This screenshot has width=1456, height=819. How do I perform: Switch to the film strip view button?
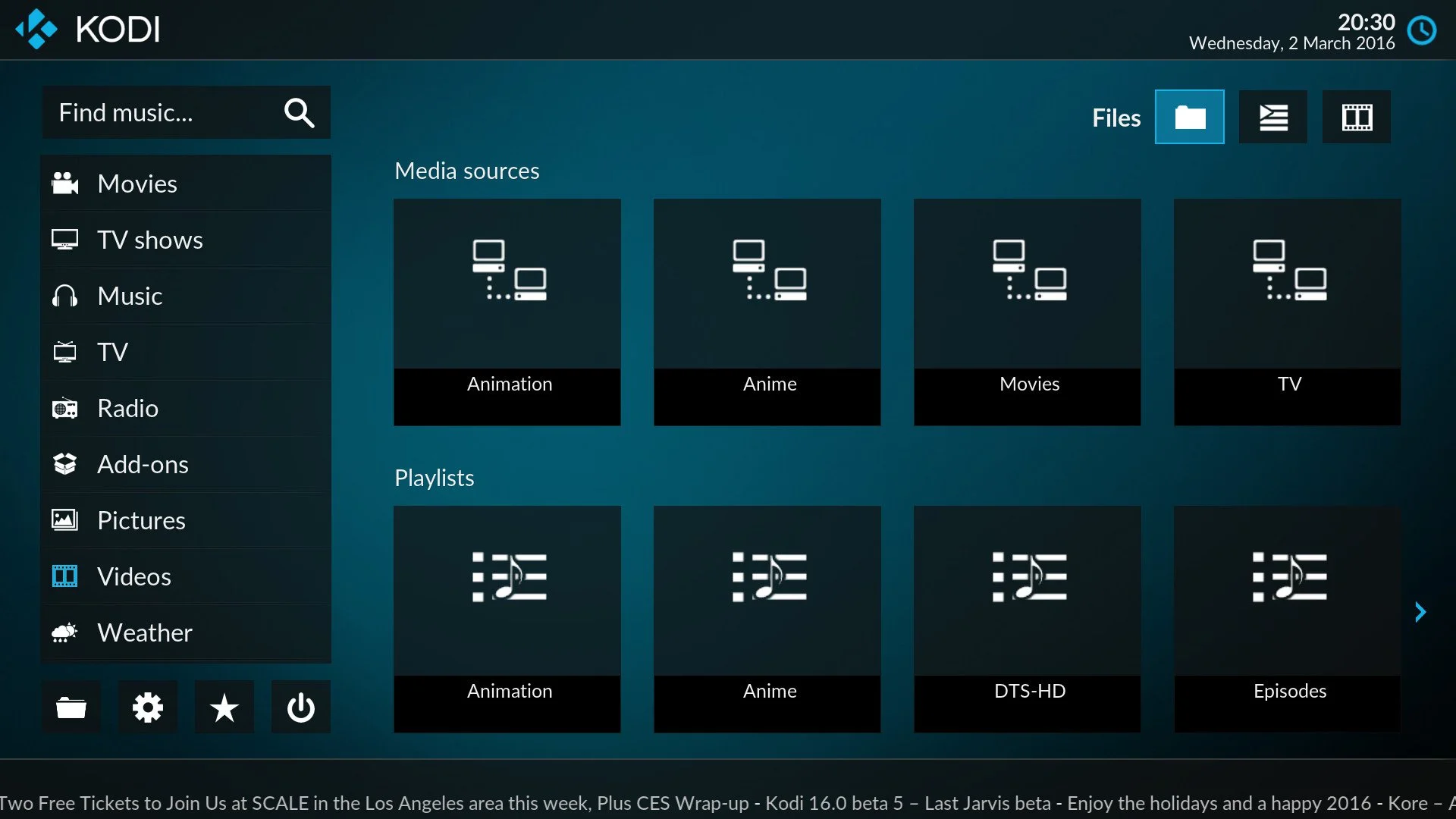(x=1356, y=118)
